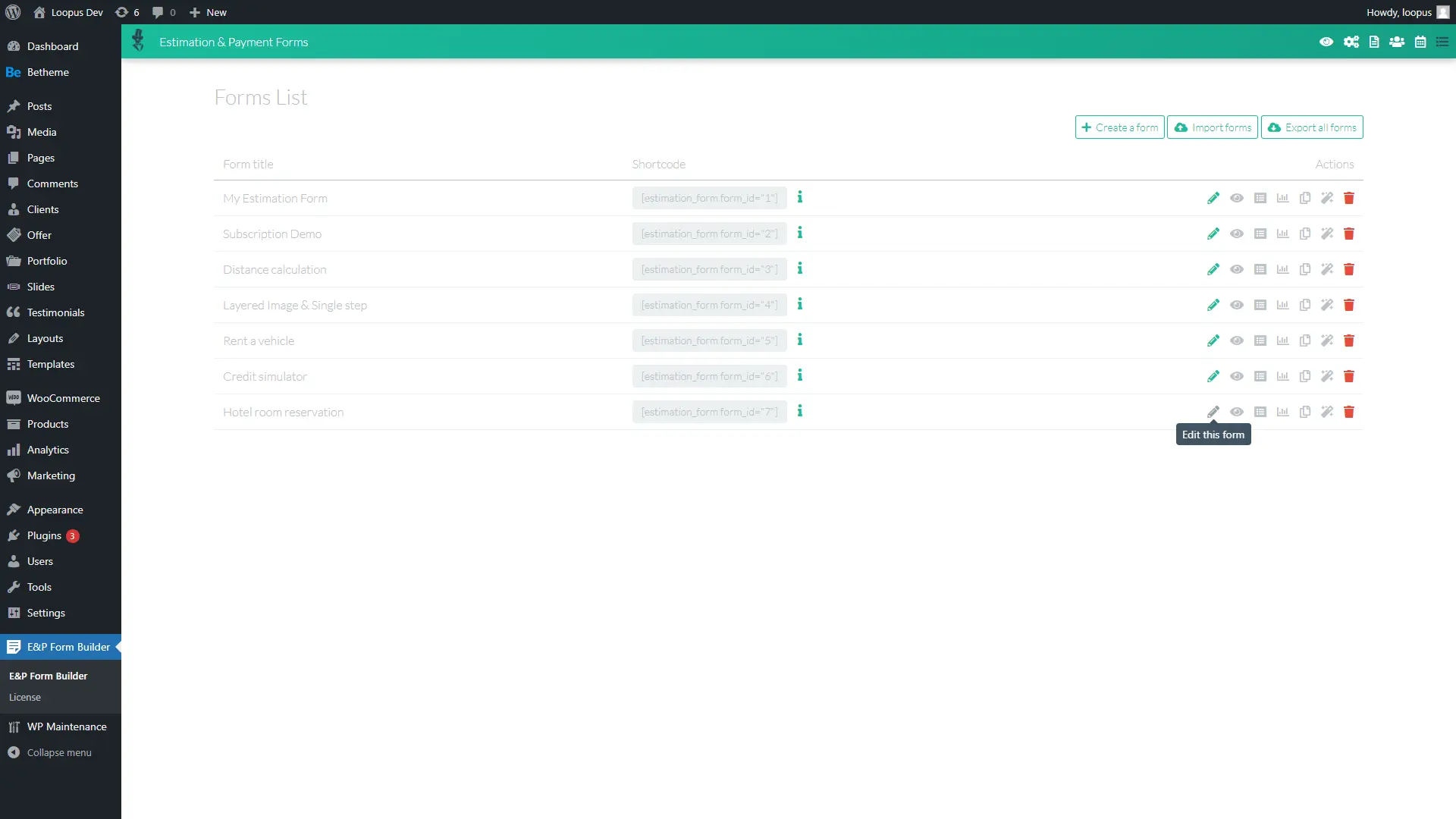The width and height of the screenshot is (1456, 819).
Task: Select the Rent a vehicle shortcode field
Action: pyautogui.click(x=709, y=340)
